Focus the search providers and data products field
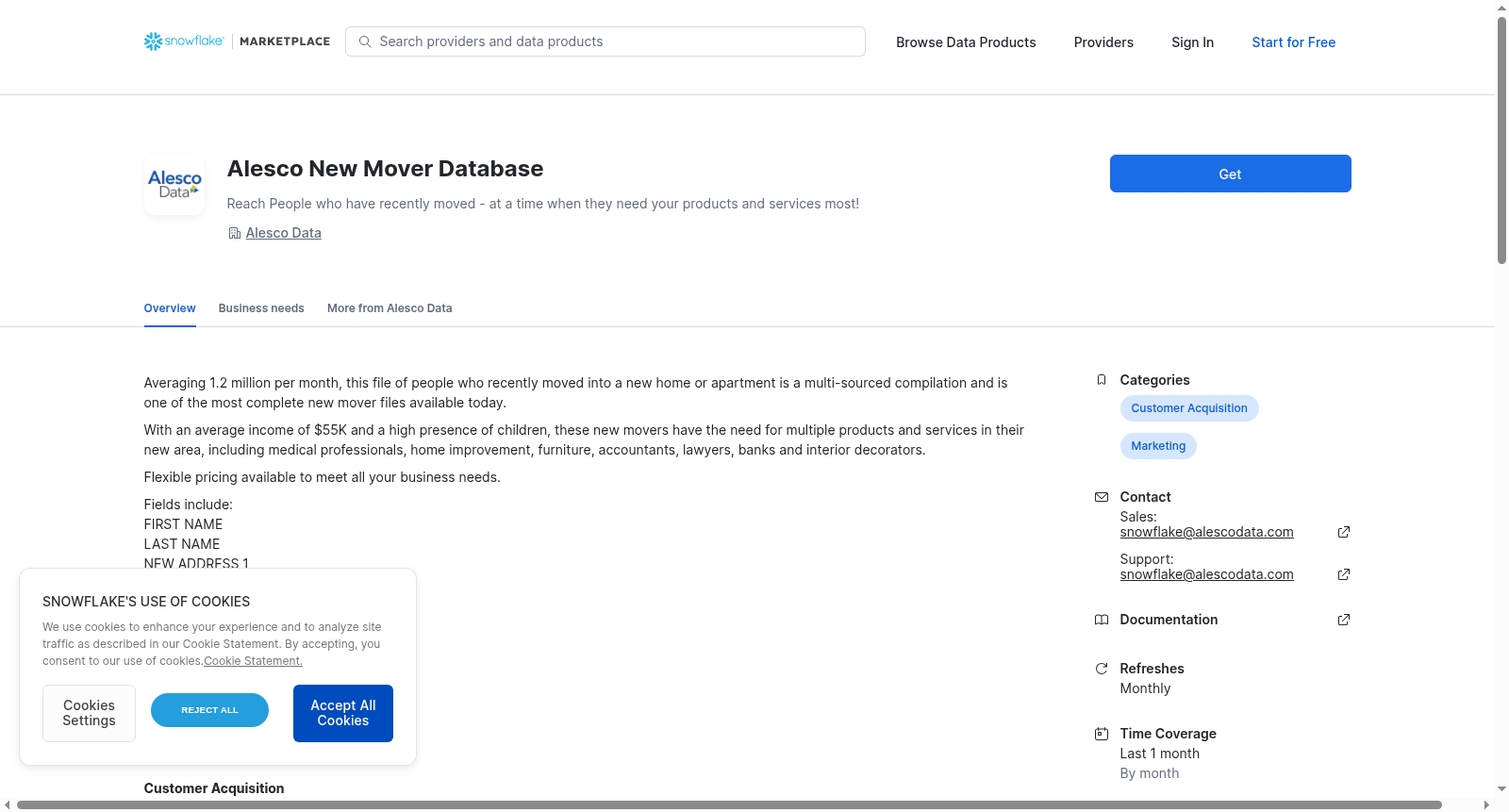1509x812 pixels. point(605,41)
